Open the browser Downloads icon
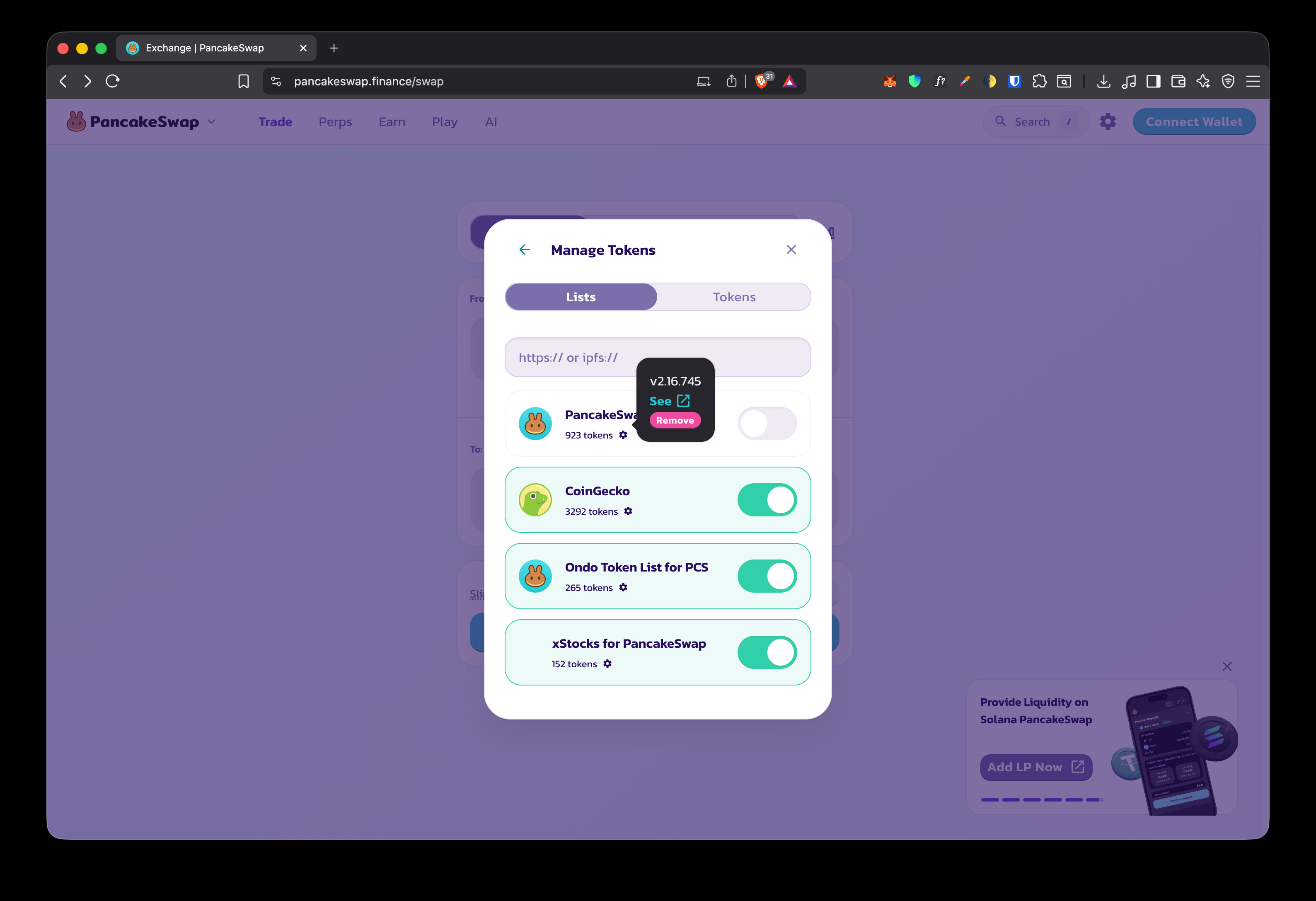This screenshot has height=901, width=1316. tap(1104, 82)
